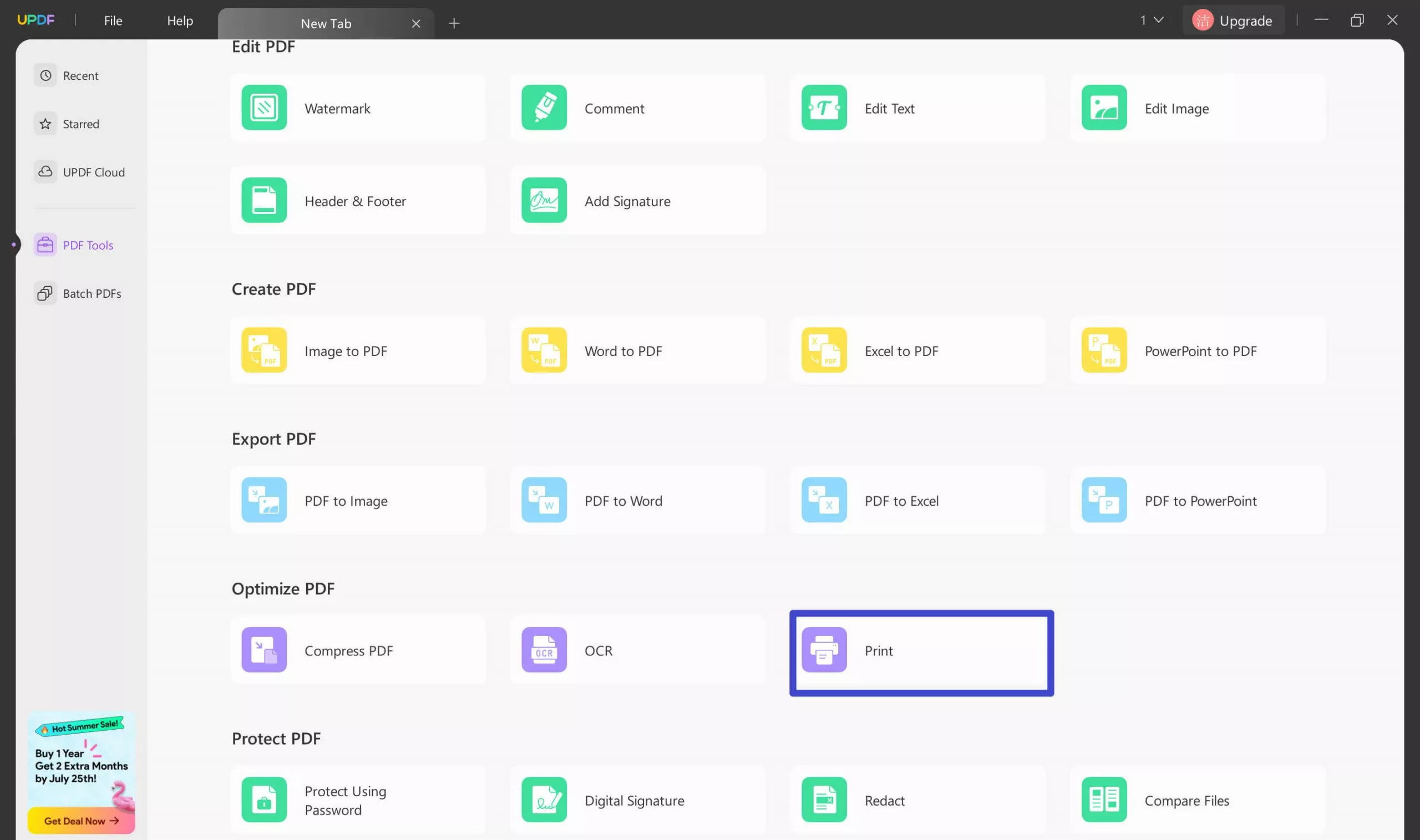Select the Starred label in sidebar
Image resolution: width=1420 pixels, height=840 pixels.
[81, 124]
